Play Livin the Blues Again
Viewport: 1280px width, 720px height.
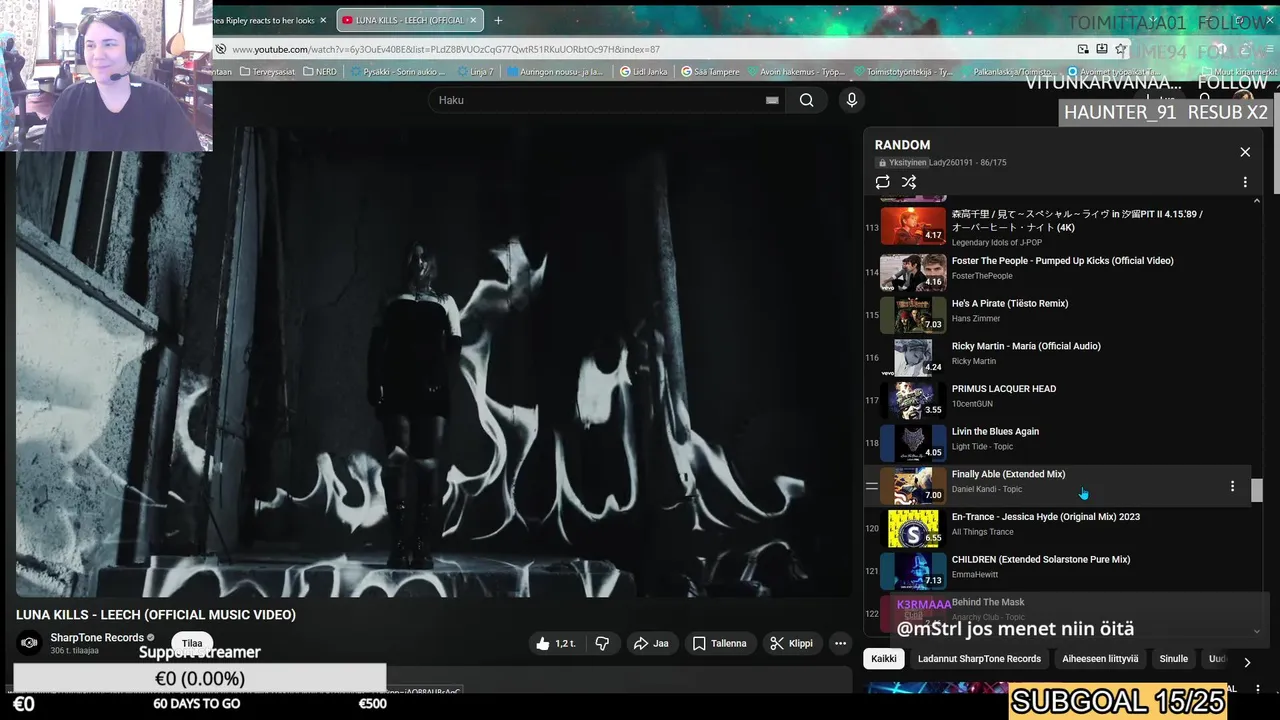click(x=995, y=432)
